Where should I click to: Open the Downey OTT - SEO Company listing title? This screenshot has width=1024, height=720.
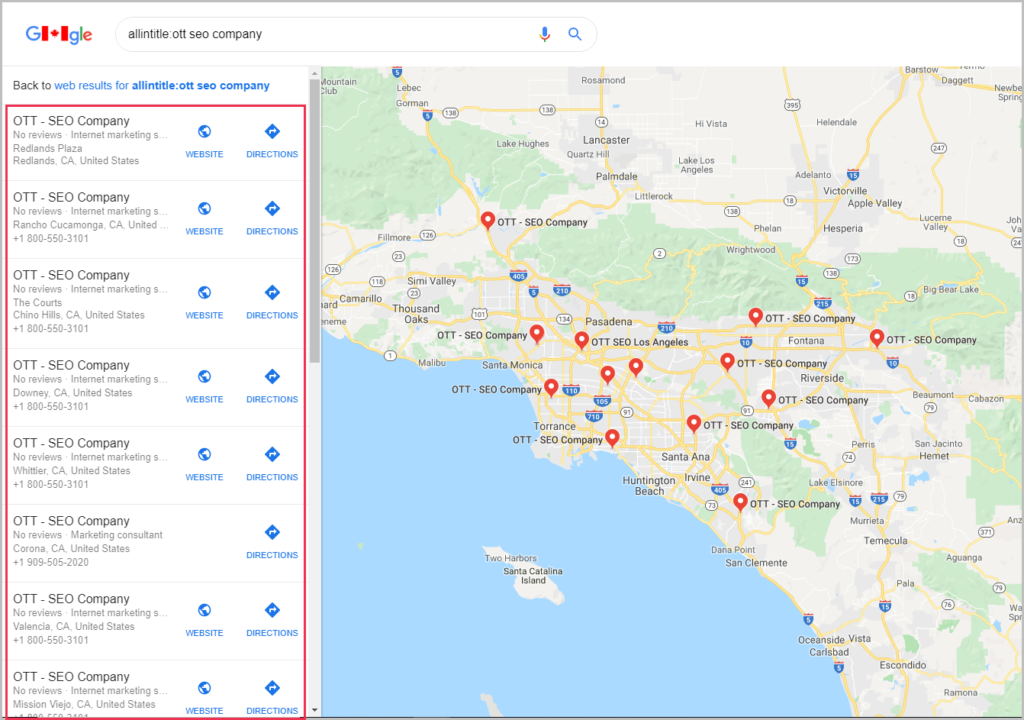click(71, 365)
